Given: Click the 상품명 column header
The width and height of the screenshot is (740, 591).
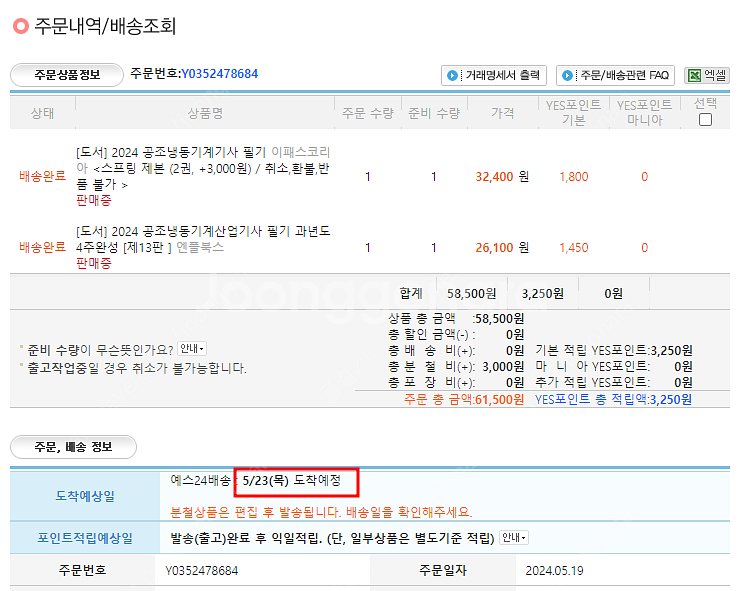Looking at the screenshot, I should 205,113.
